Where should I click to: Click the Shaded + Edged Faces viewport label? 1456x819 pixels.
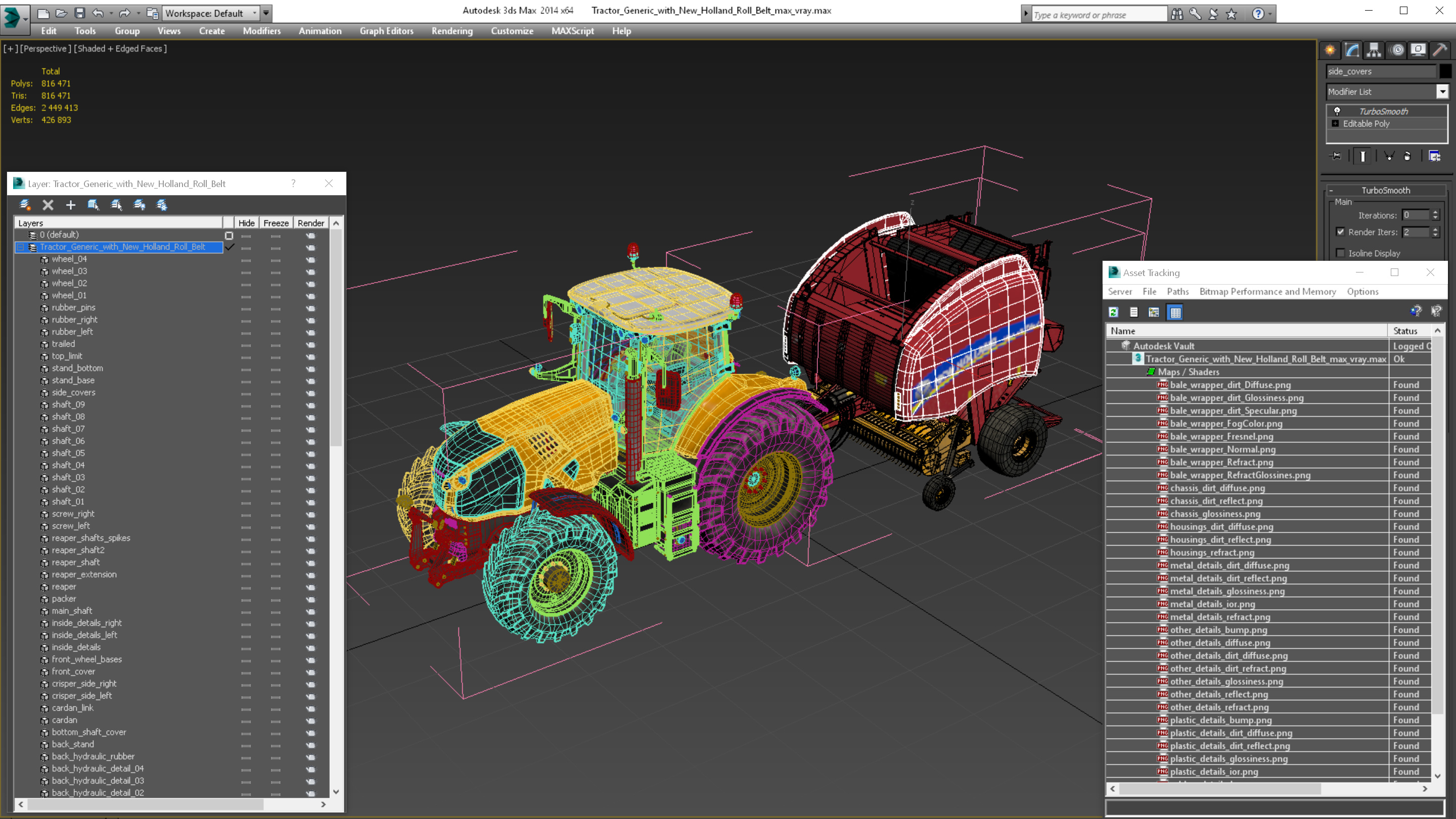coord(120,49)
